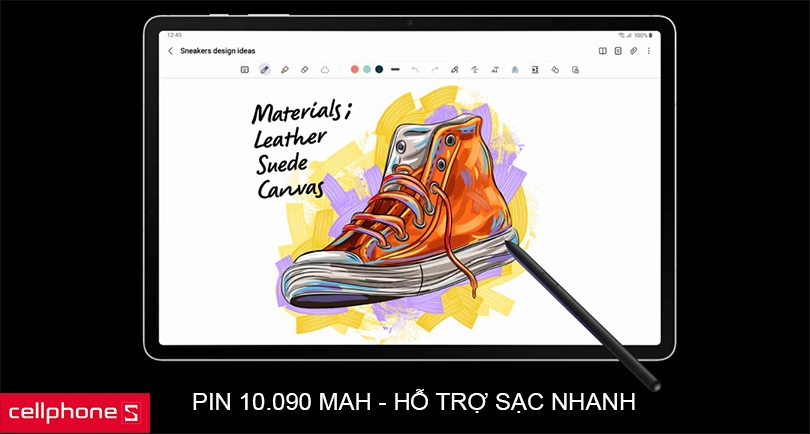
Task: Go back using the arrow beside the note title
Action: [170, 51]
